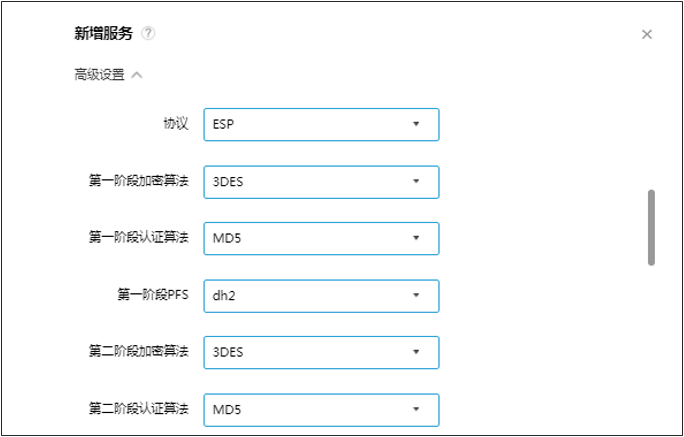Click the 新增服务 dialog title
Viewport: 684px width, 437px height.
pyautogui.click(x=103, y=33)
